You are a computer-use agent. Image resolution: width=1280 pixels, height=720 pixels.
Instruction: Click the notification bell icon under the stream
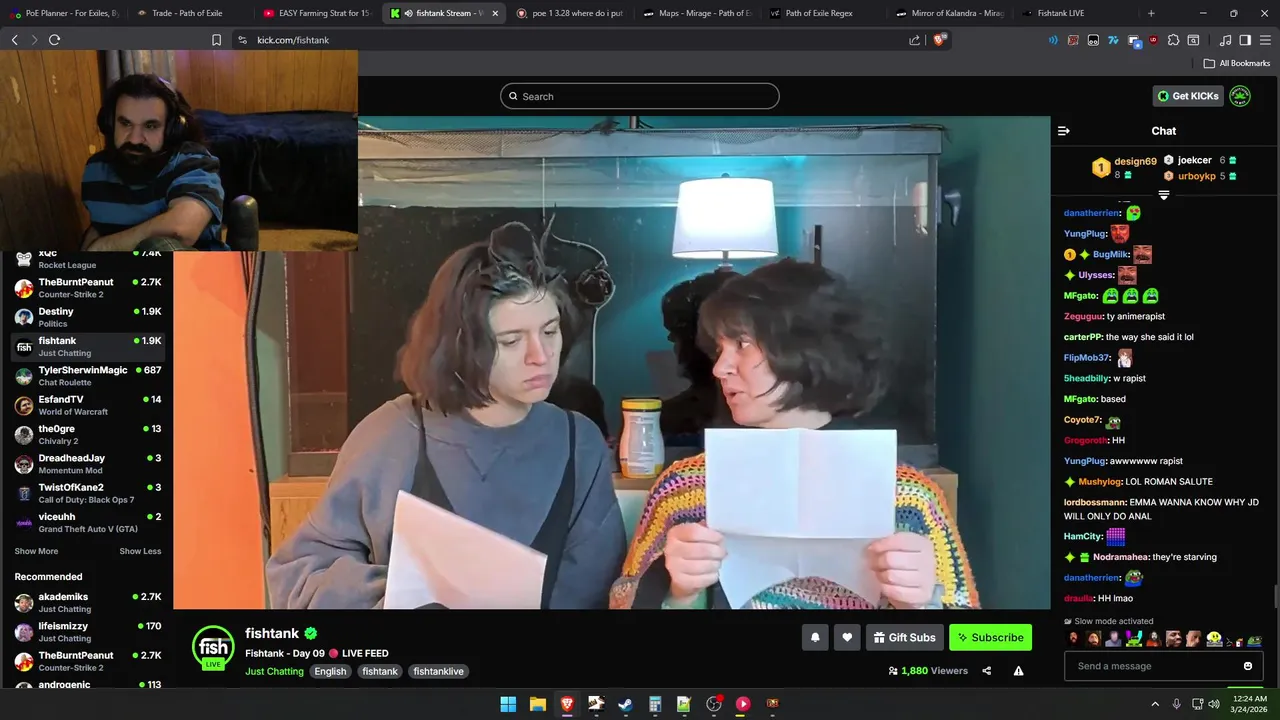pos(815,637)
